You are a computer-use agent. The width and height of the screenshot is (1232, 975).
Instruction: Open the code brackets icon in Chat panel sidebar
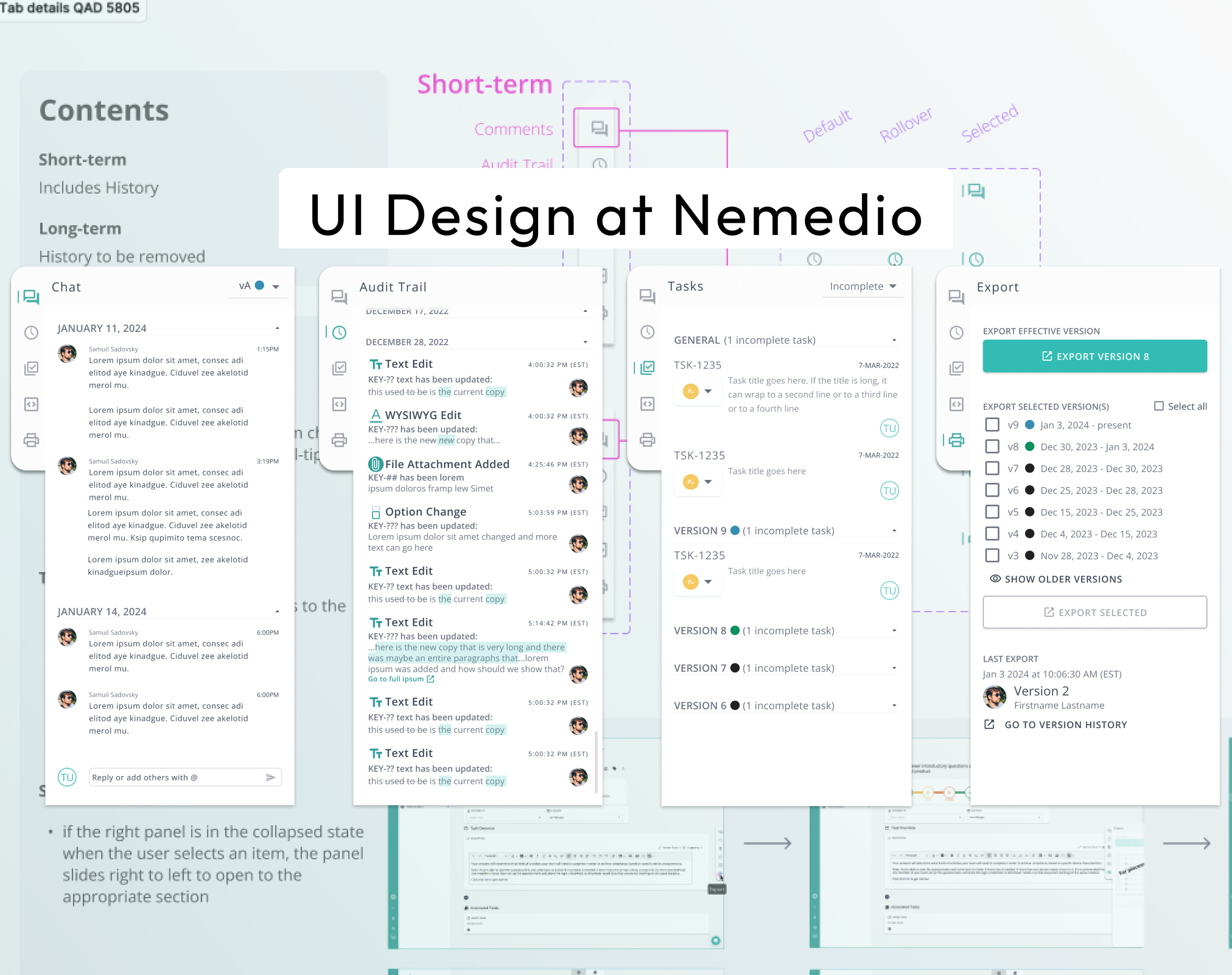tap(32, 404)
